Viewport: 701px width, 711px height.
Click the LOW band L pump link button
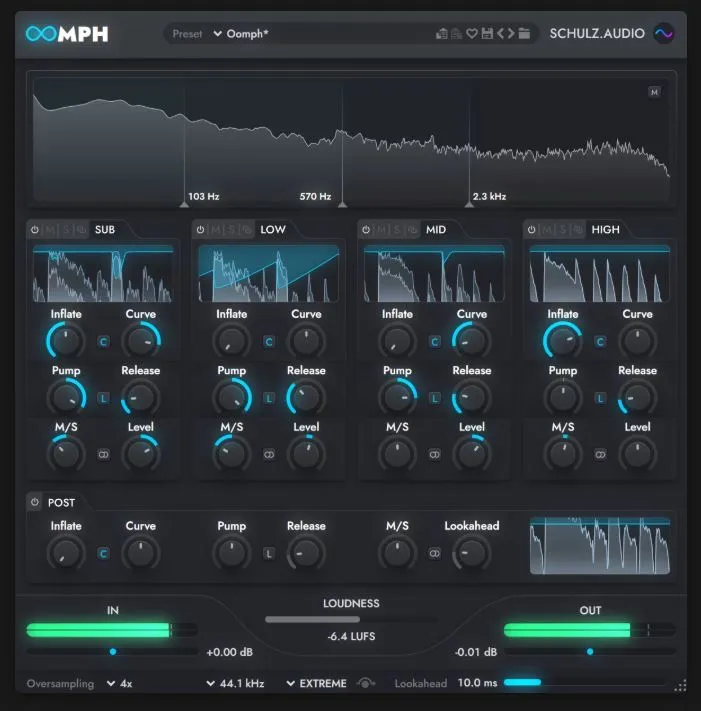[x=269, y=398]
